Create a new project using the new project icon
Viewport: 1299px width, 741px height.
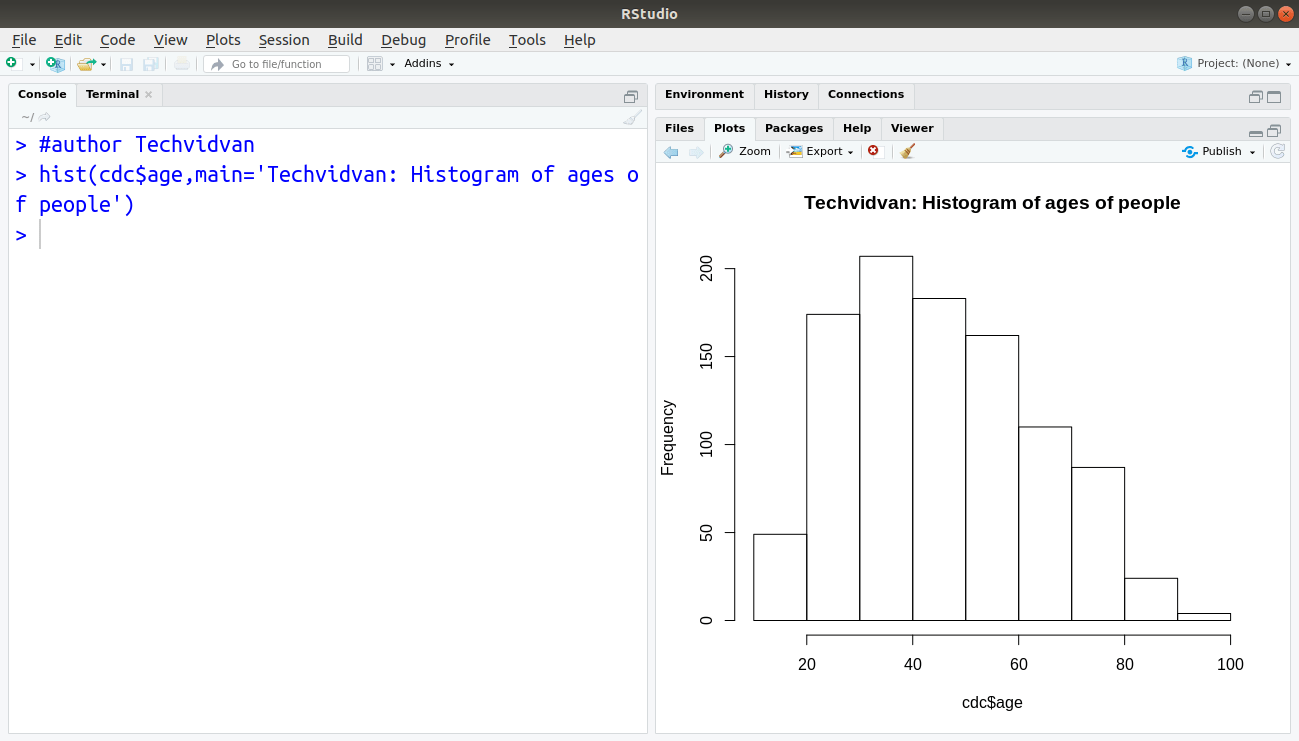tap(55, 63)
